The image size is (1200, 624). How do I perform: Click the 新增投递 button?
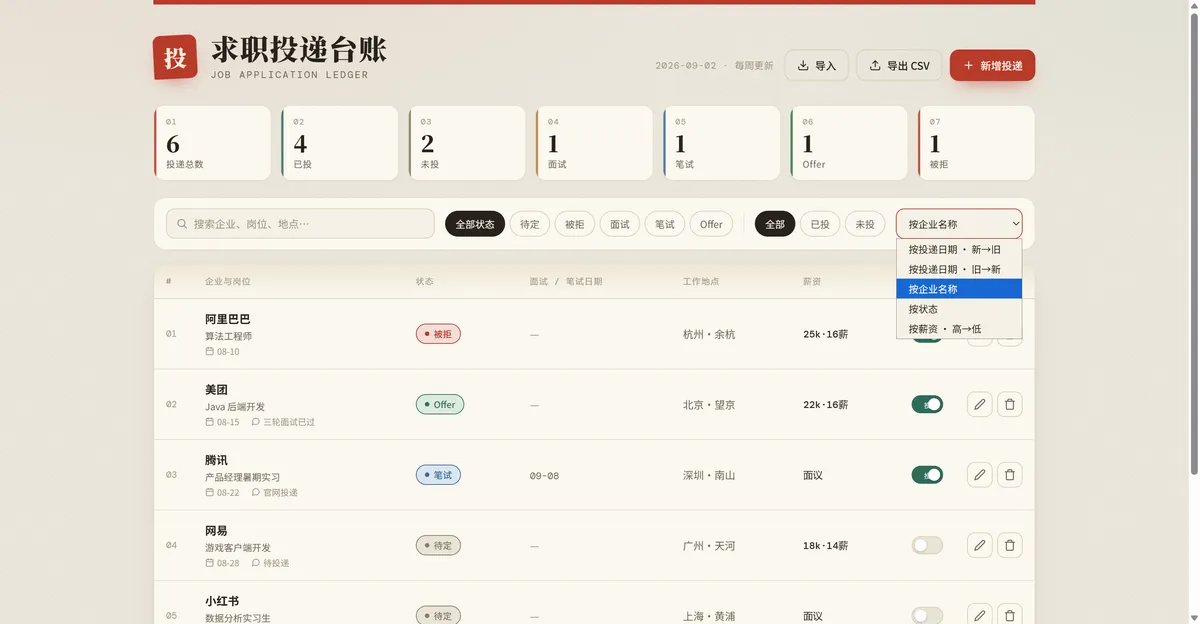point(992,66)
